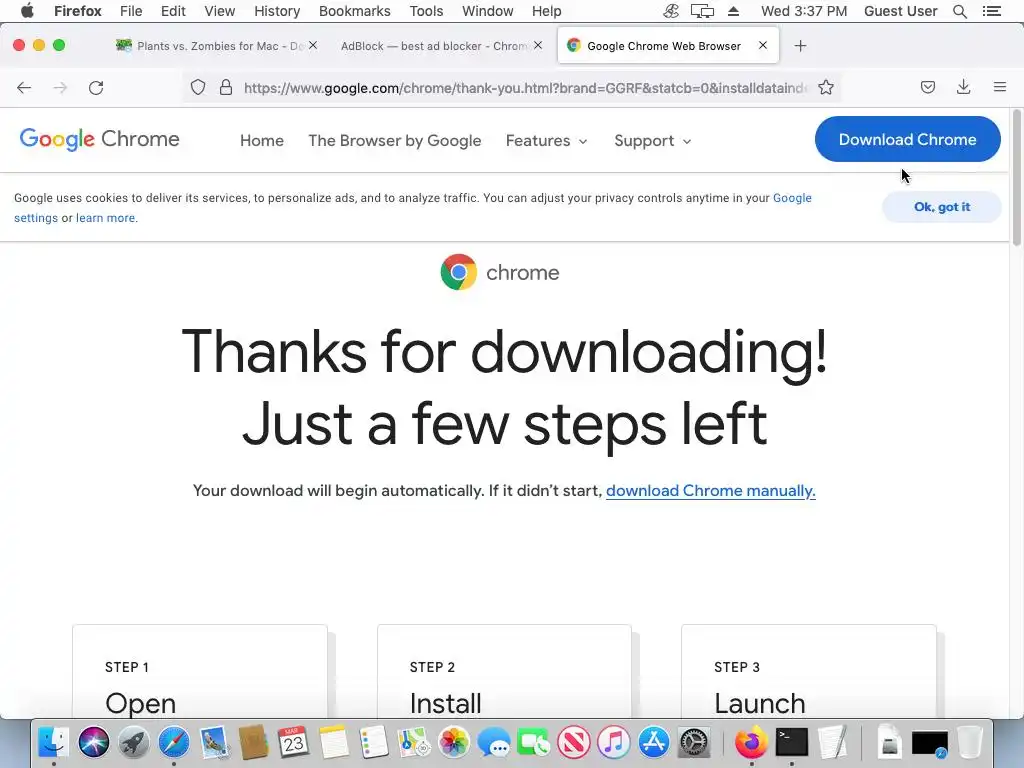Click Ok, got it cookie button

coord(942,207)
